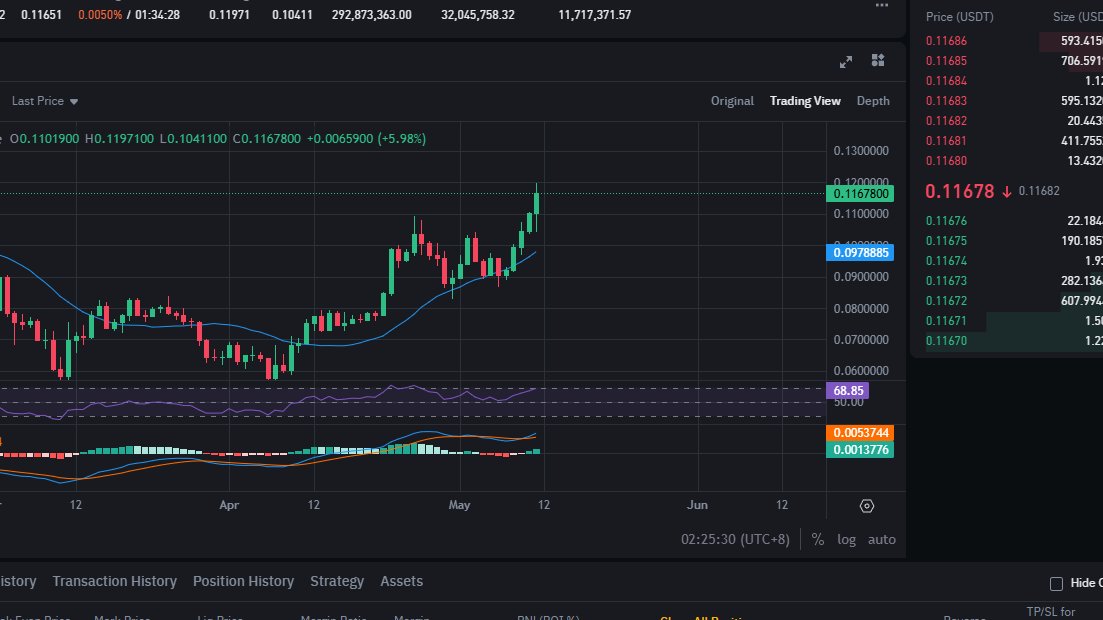Click the 292,873,363.00 volume figure
Screen dimensions: 1103x620
(x=371, y=15)
